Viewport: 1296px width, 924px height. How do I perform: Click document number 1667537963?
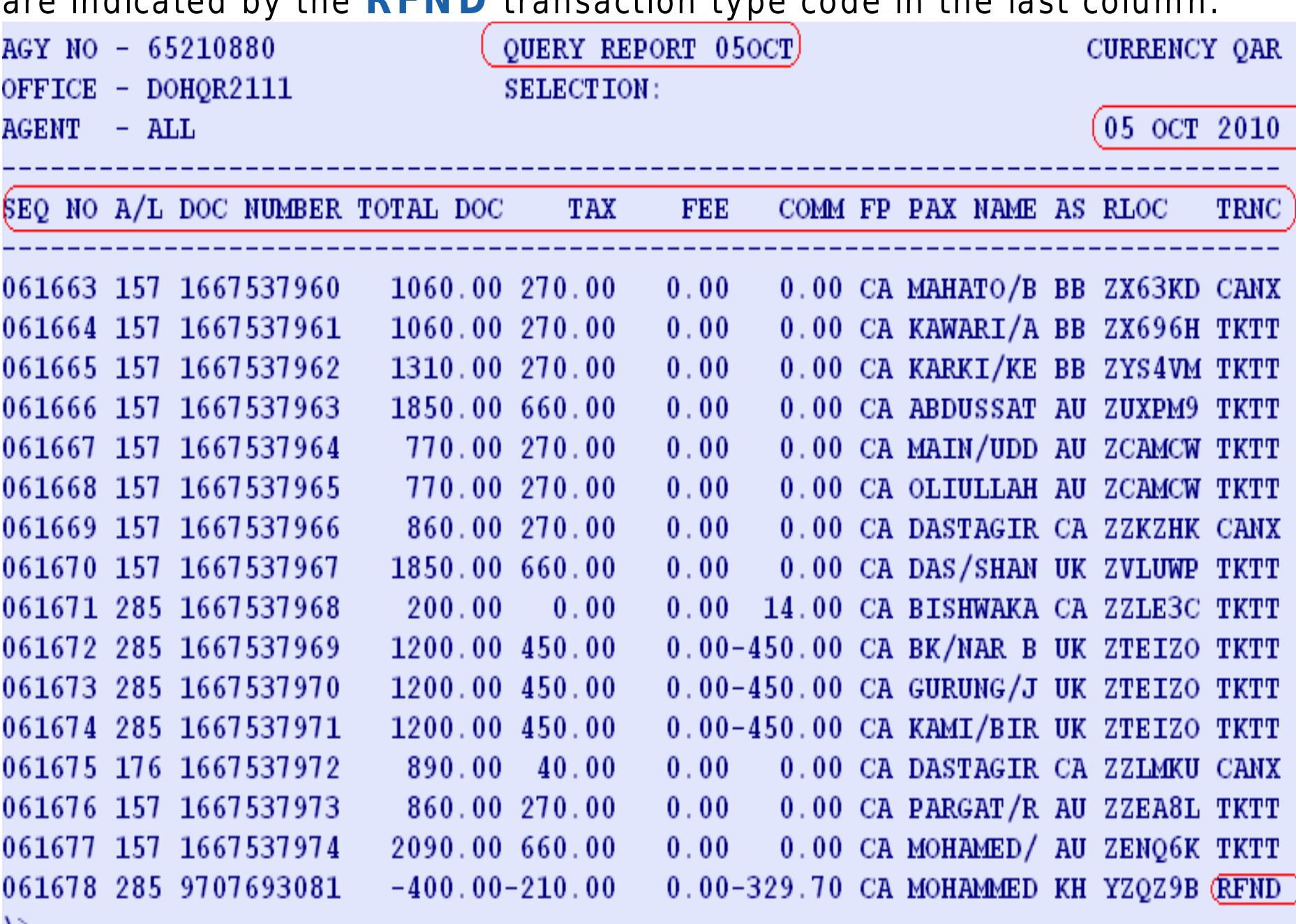(x=260, y=409)
